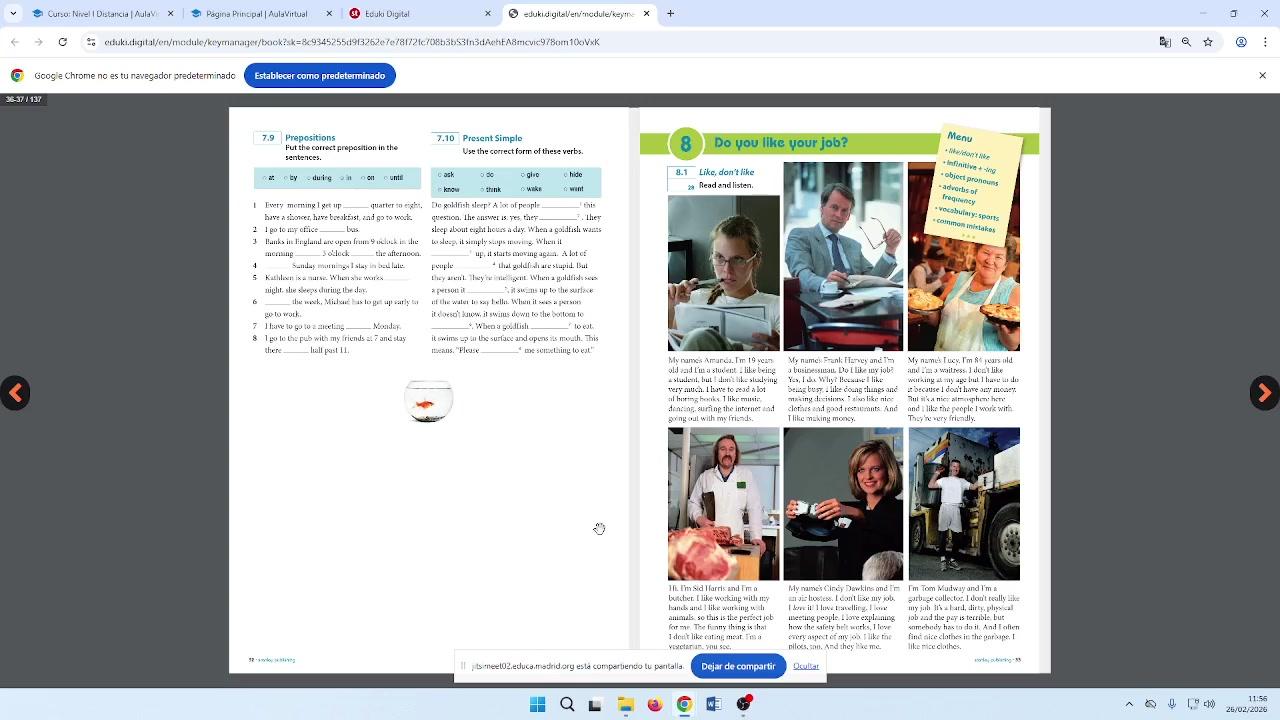This screenshot has width=1280, height=720.
Task: Click 'Dejar de compartir' to stop sharing
Action: (738, 666)
